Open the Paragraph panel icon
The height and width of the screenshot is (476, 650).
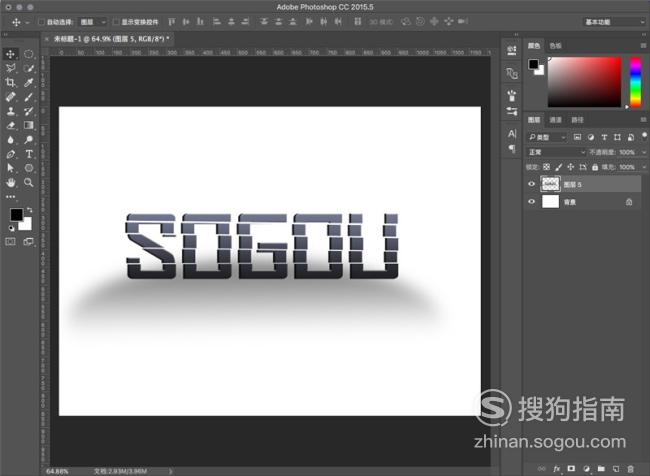click(512, 148)
